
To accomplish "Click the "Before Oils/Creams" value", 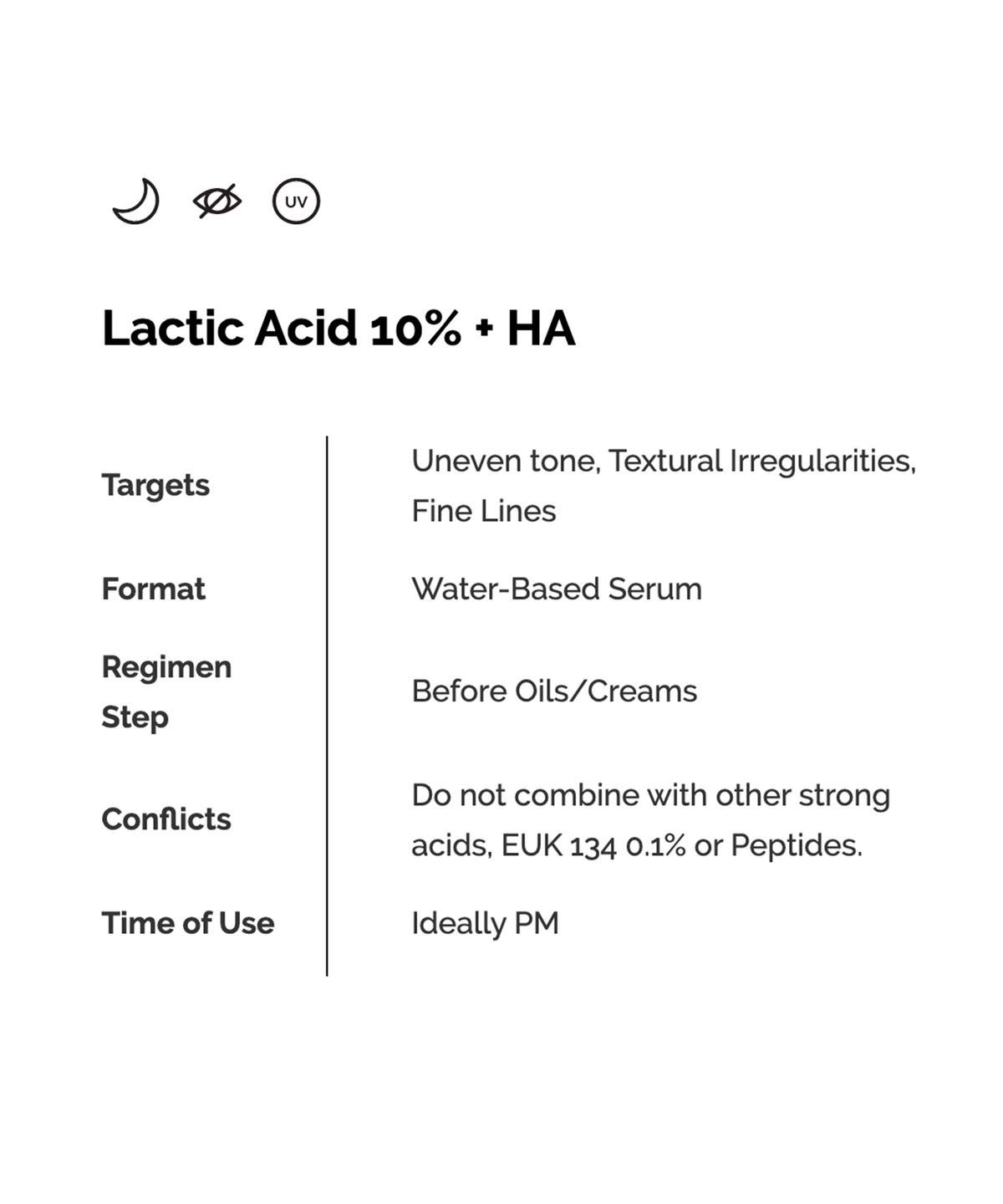I will (x=554, y=691).
